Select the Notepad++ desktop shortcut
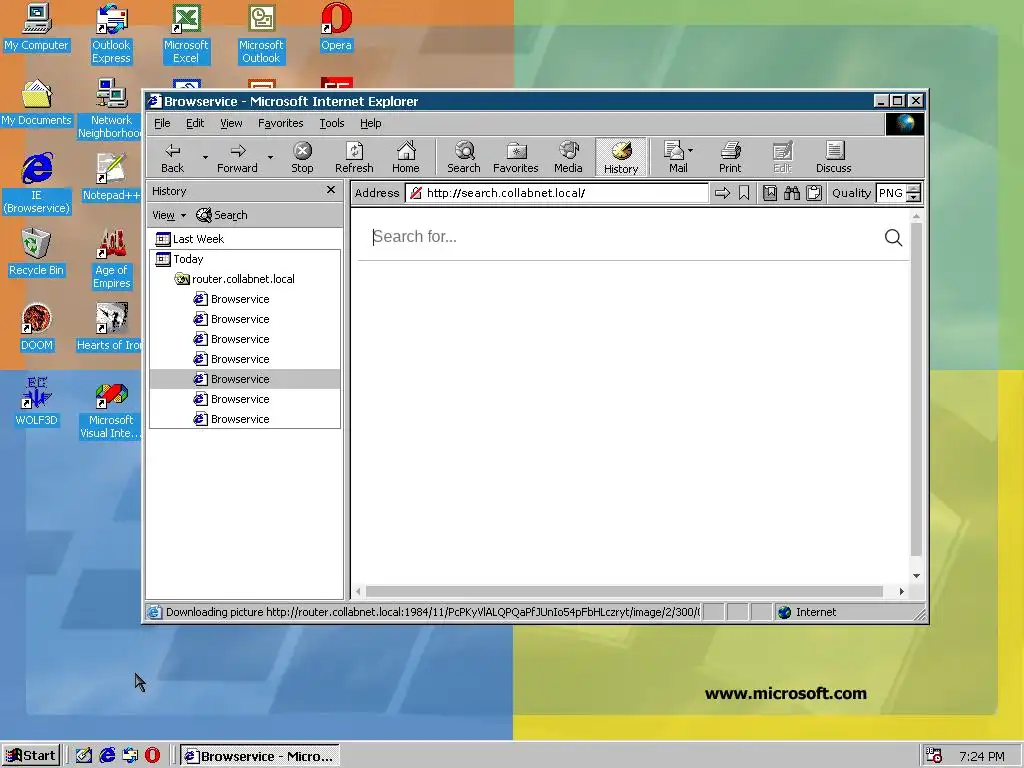This screenshot has width=1024, height=768. pyautogui.click(x=111, y=178)
